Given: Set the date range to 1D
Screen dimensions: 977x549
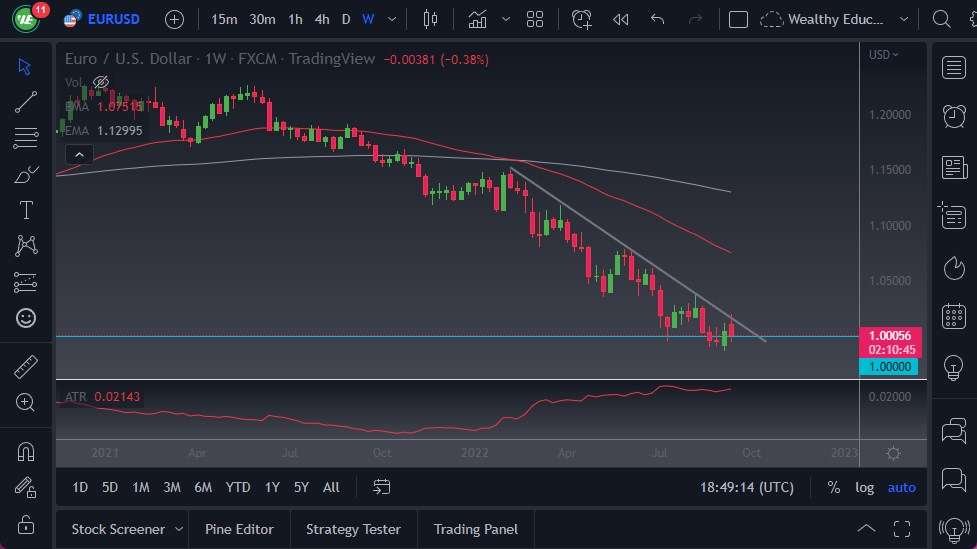Looking at the screenshot, I should coord(80,487).
